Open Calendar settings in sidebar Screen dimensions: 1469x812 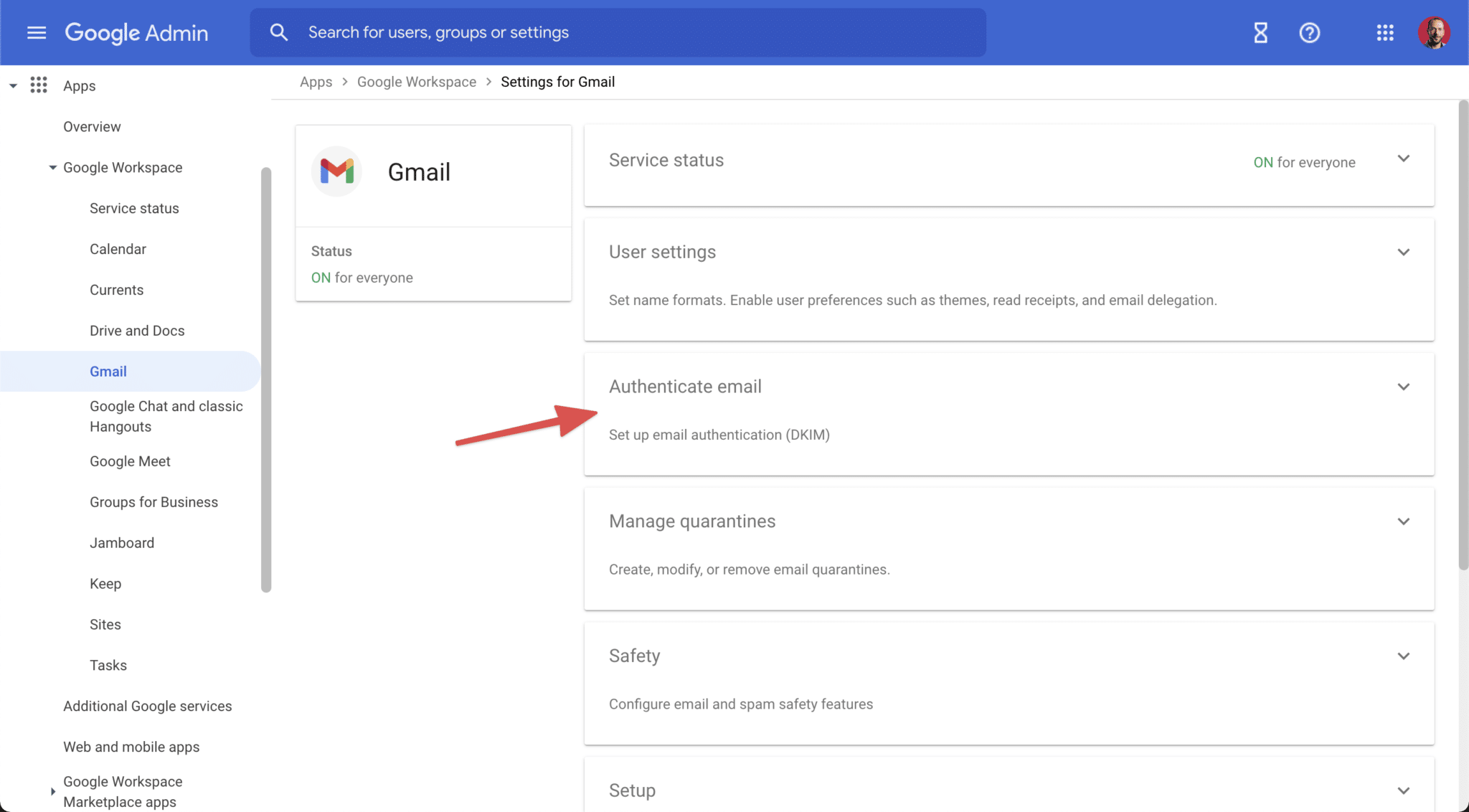point(118,249)
